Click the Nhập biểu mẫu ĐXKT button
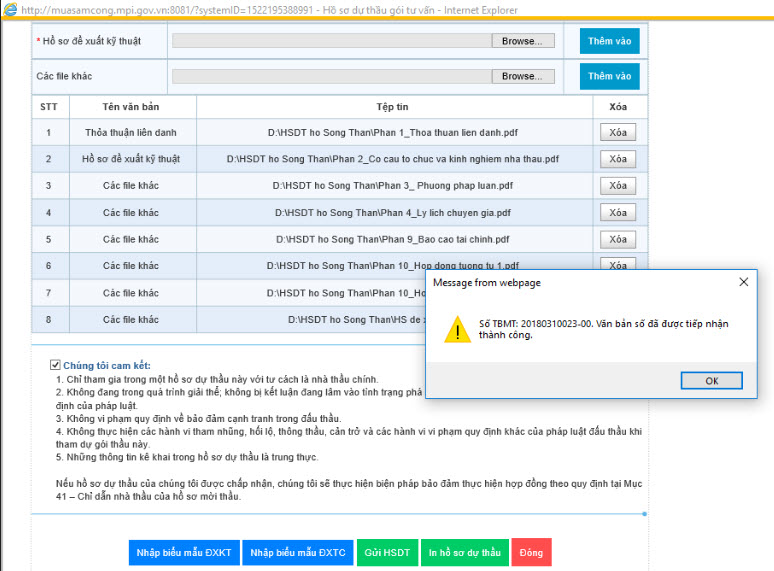 pos(183,553)
